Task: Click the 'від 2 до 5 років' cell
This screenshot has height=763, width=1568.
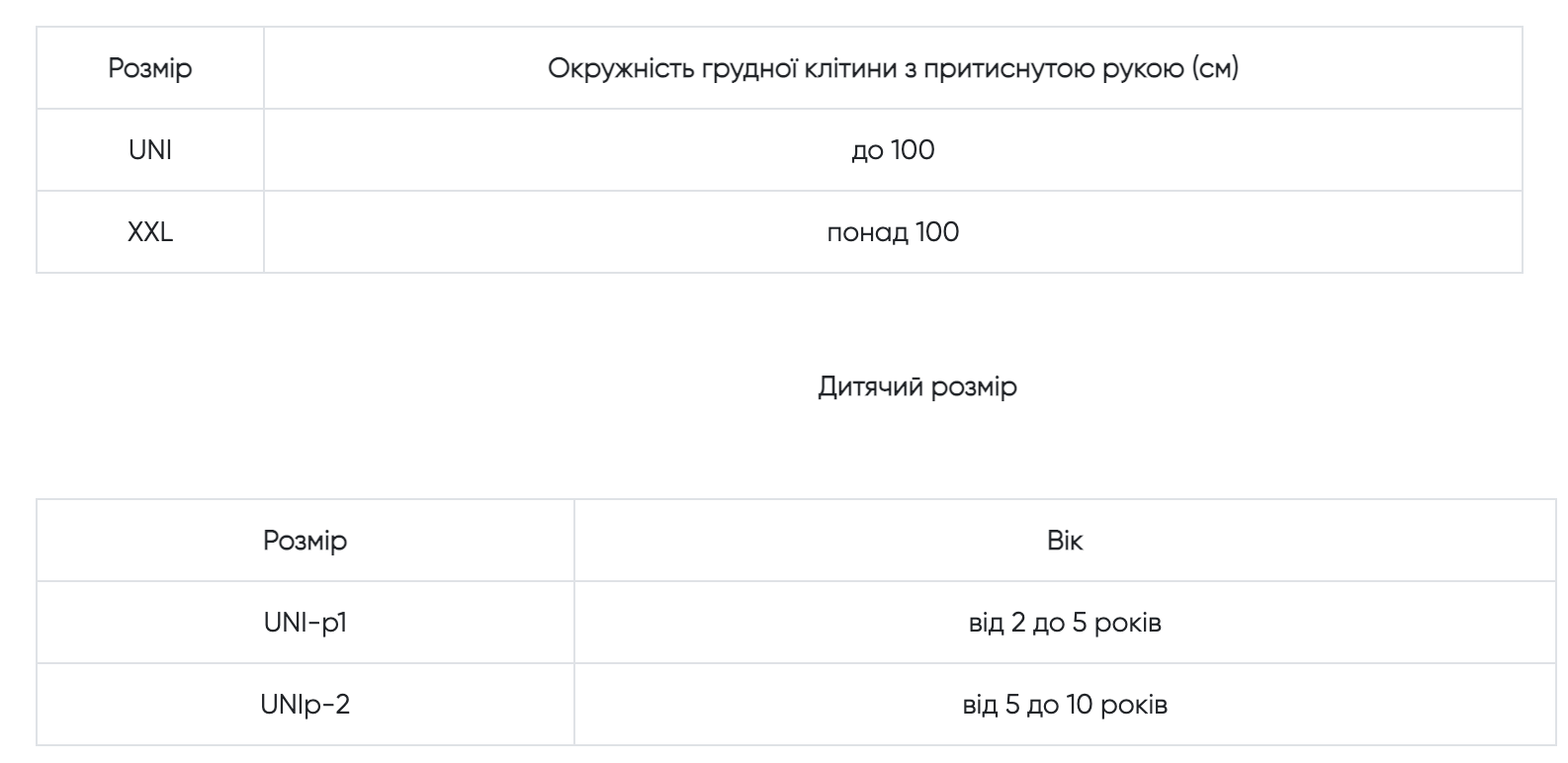Action: tap(1065, 623)
